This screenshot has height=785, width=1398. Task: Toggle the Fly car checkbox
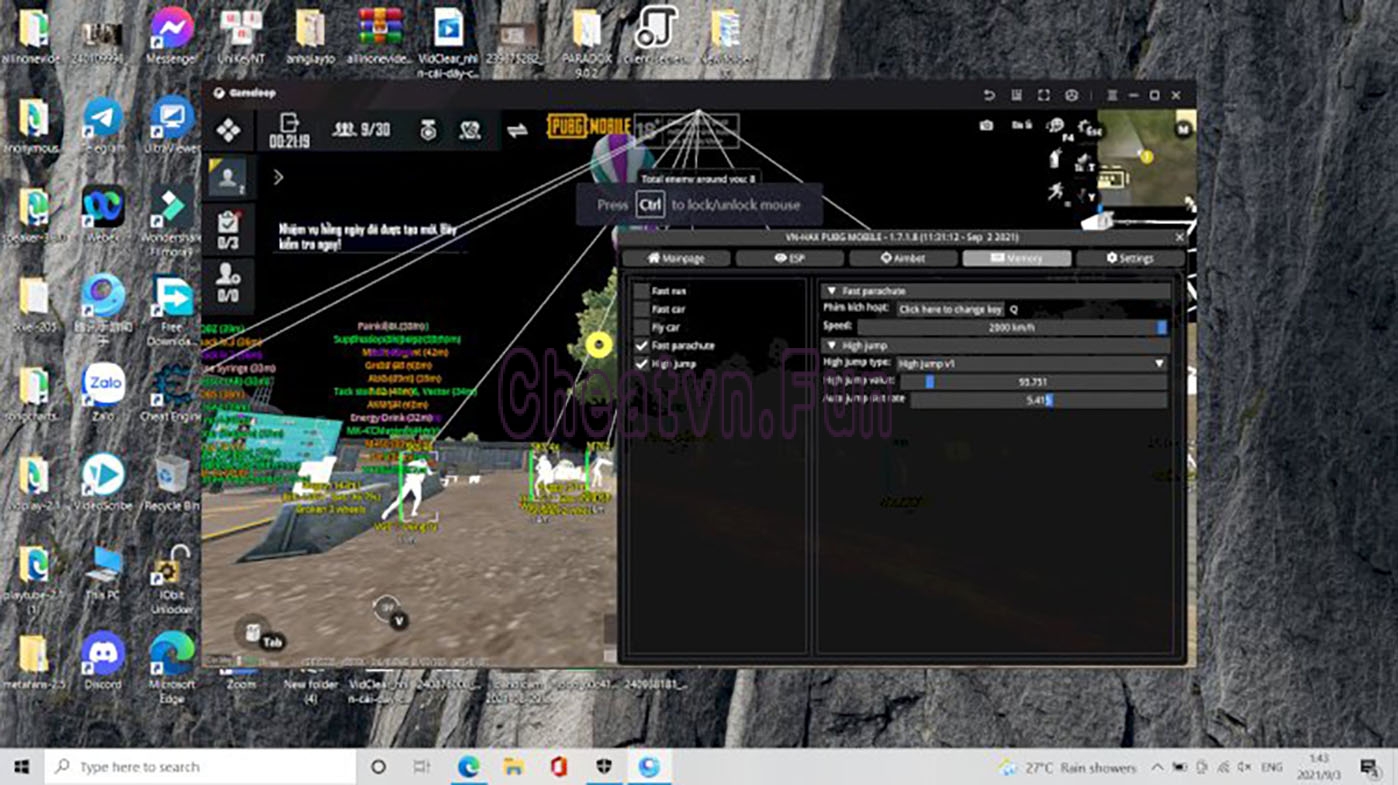(x=642, y=327)
